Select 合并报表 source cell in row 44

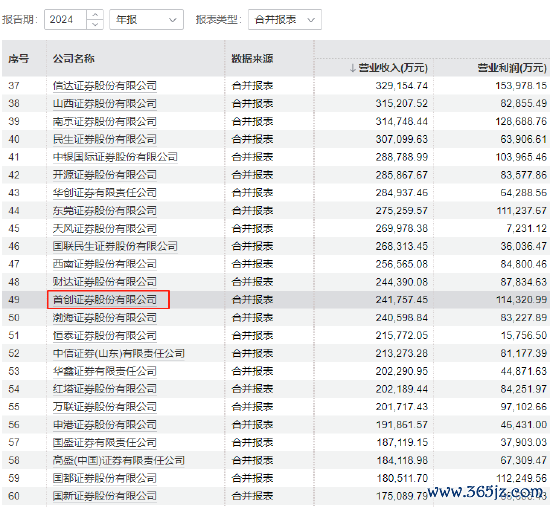(x=252, y=211)
